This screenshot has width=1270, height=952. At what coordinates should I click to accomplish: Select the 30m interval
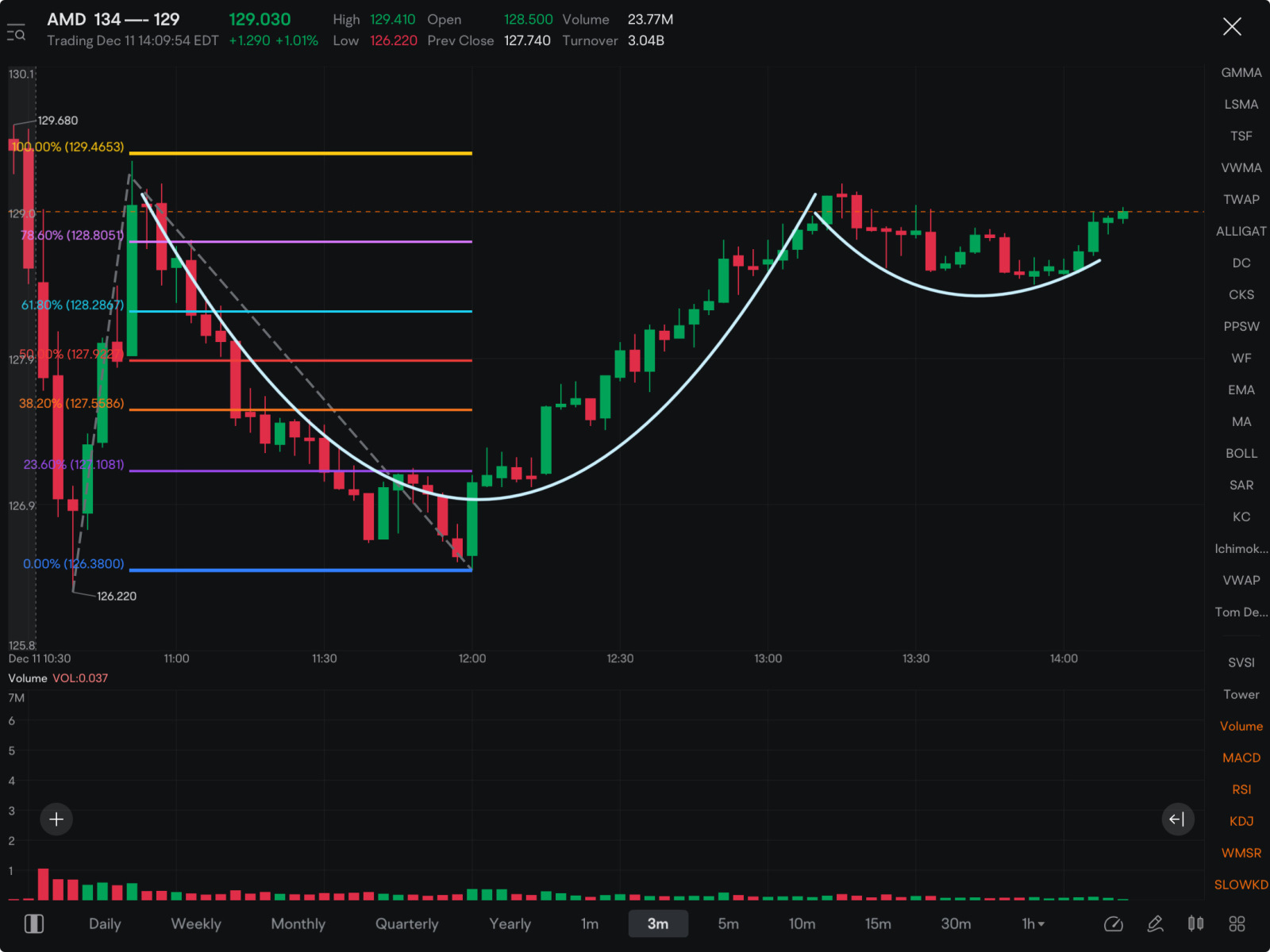pos(956,923)
